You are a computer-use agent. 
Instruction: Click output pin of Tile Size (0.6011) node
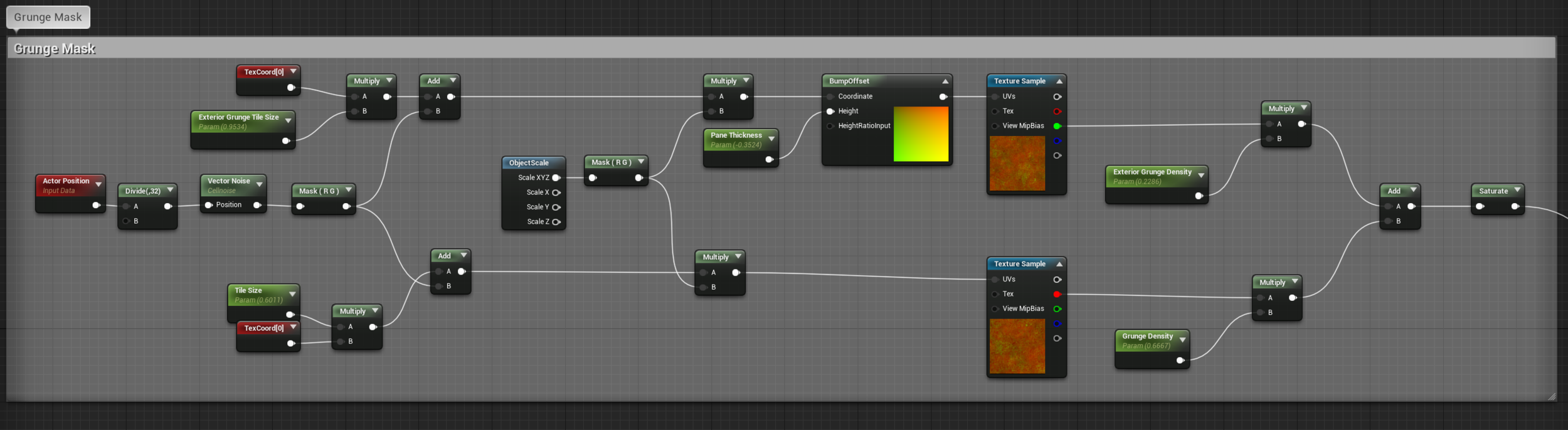pyautogui.click(x=290, y=315)
